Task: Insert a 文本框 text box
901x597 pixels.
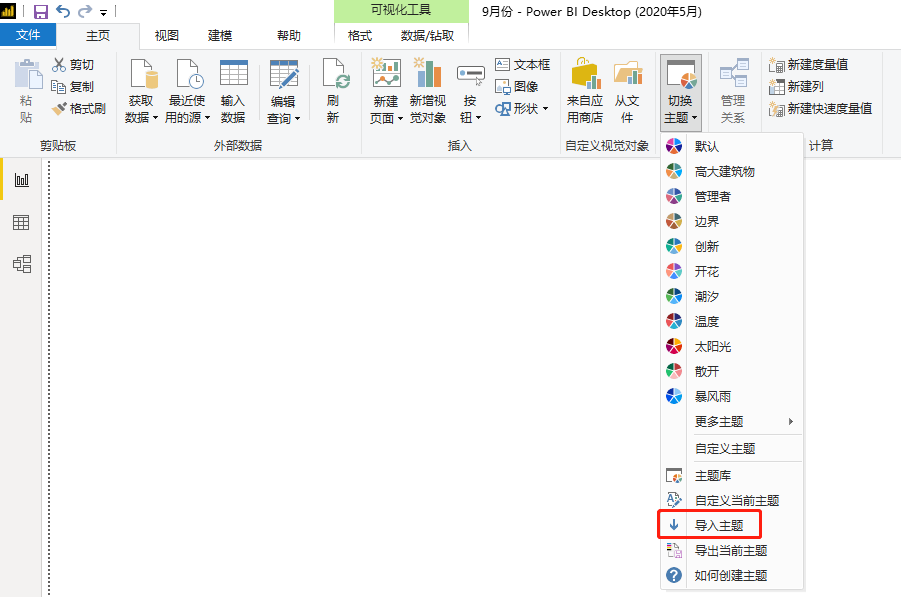Action: pos(522,64)
